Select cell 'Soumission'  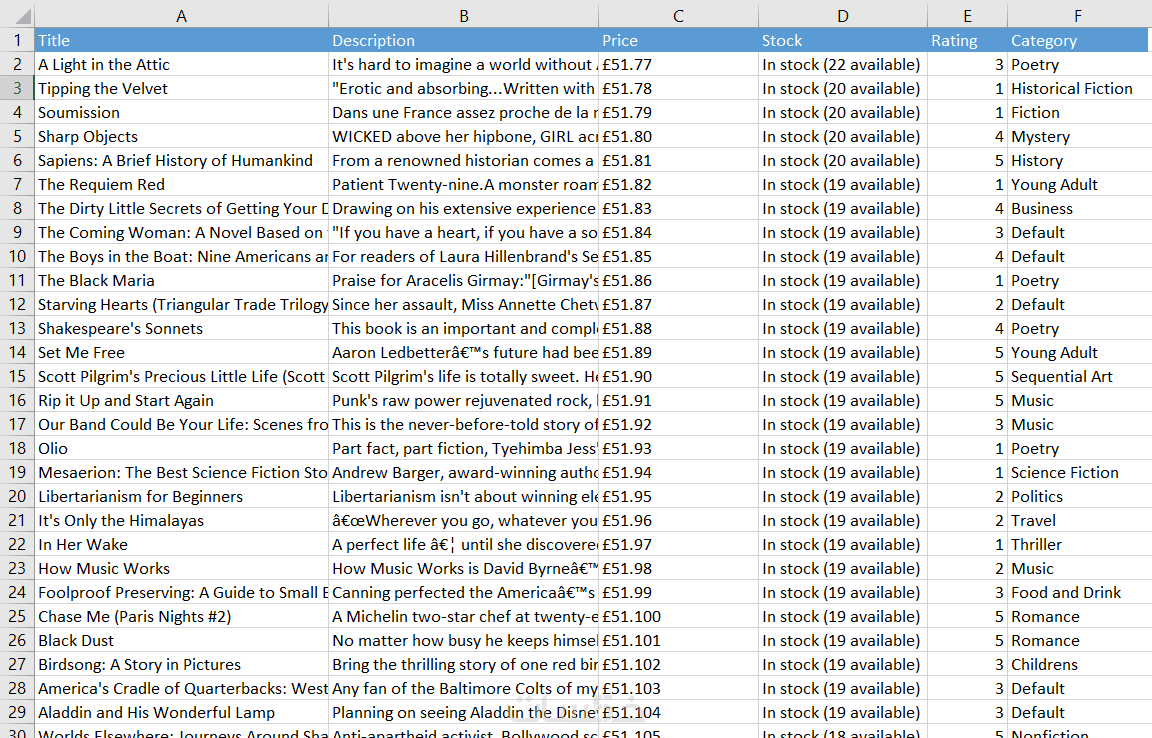(181, 112)
